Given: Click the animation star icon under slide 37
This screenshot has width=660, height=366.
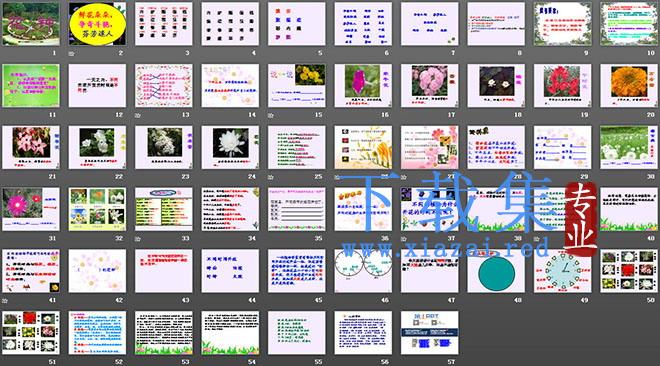Looking at the screenshot, I should coord(404,239).
